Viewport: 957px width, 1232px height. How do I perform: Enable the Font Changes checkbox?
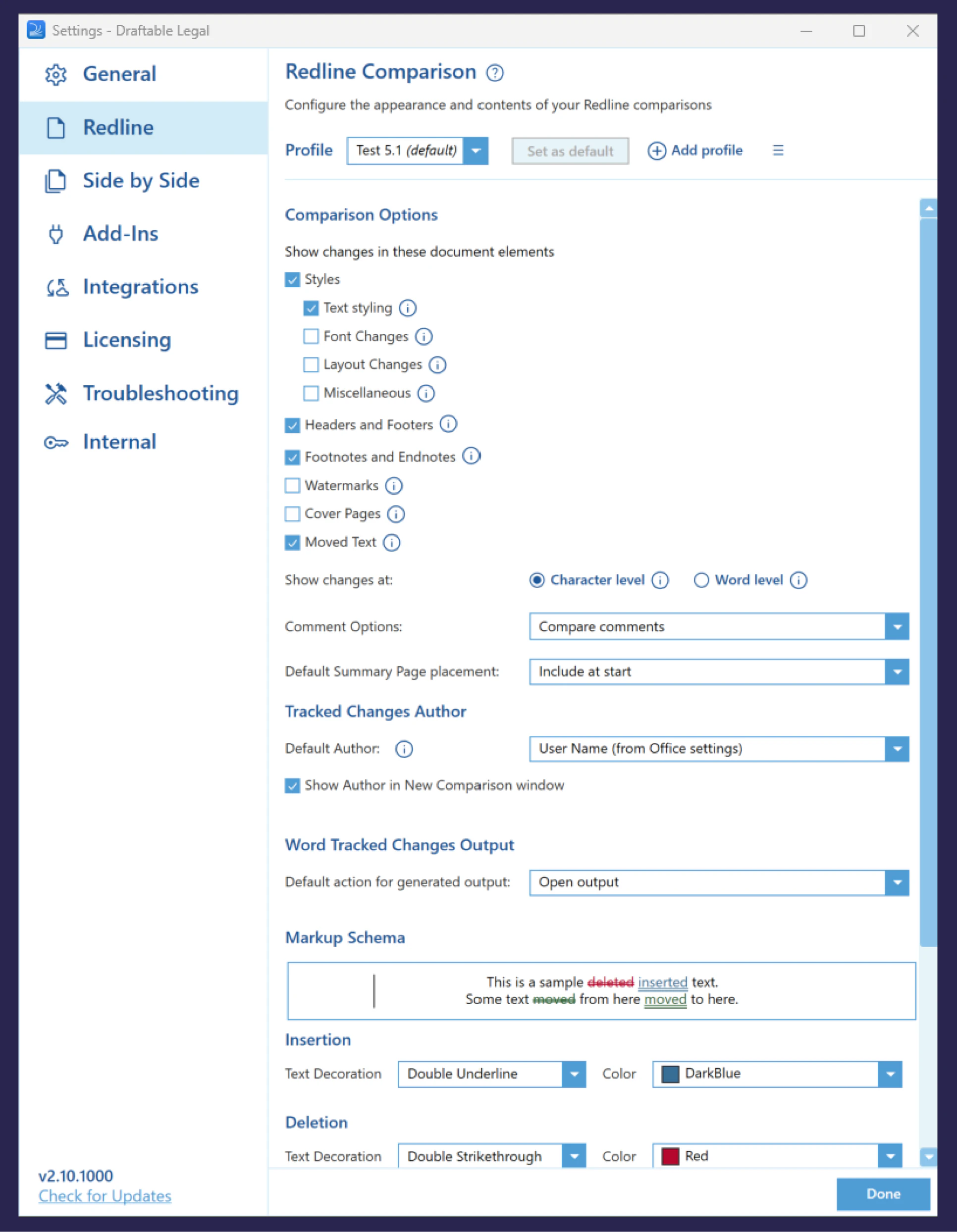pyautogui.click(x=311, y=336)
